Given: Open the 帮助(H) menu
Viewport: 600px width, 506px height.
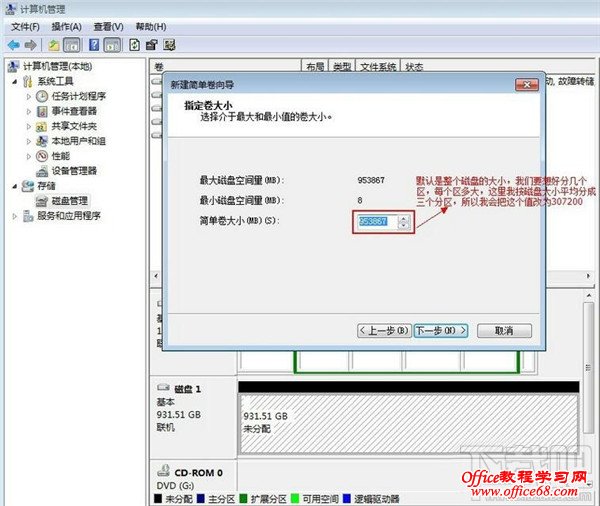Looking at the screenshot, I should click(151, 27).
